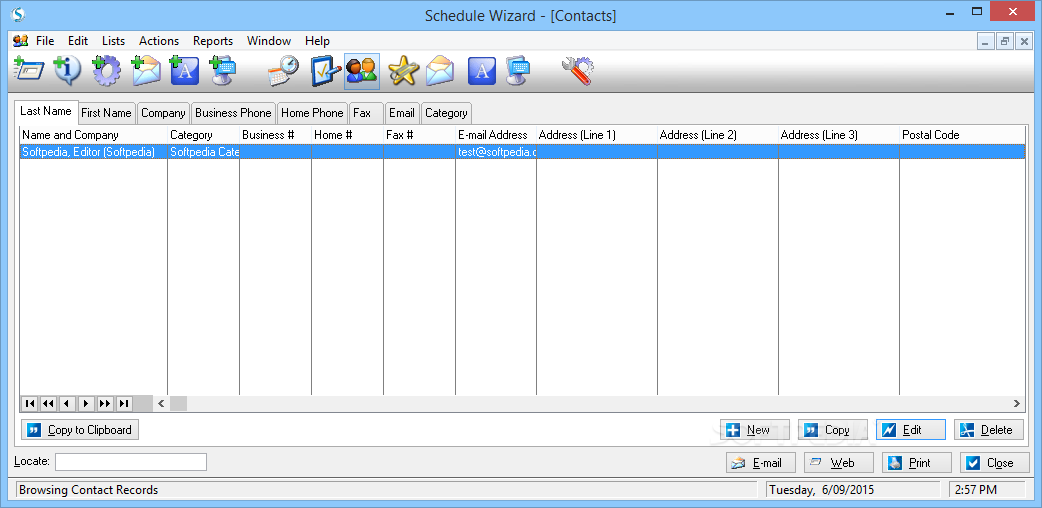Go to next record single-right arrow
The height and width of the screenshot is (508, 1042).
(86, 403)
